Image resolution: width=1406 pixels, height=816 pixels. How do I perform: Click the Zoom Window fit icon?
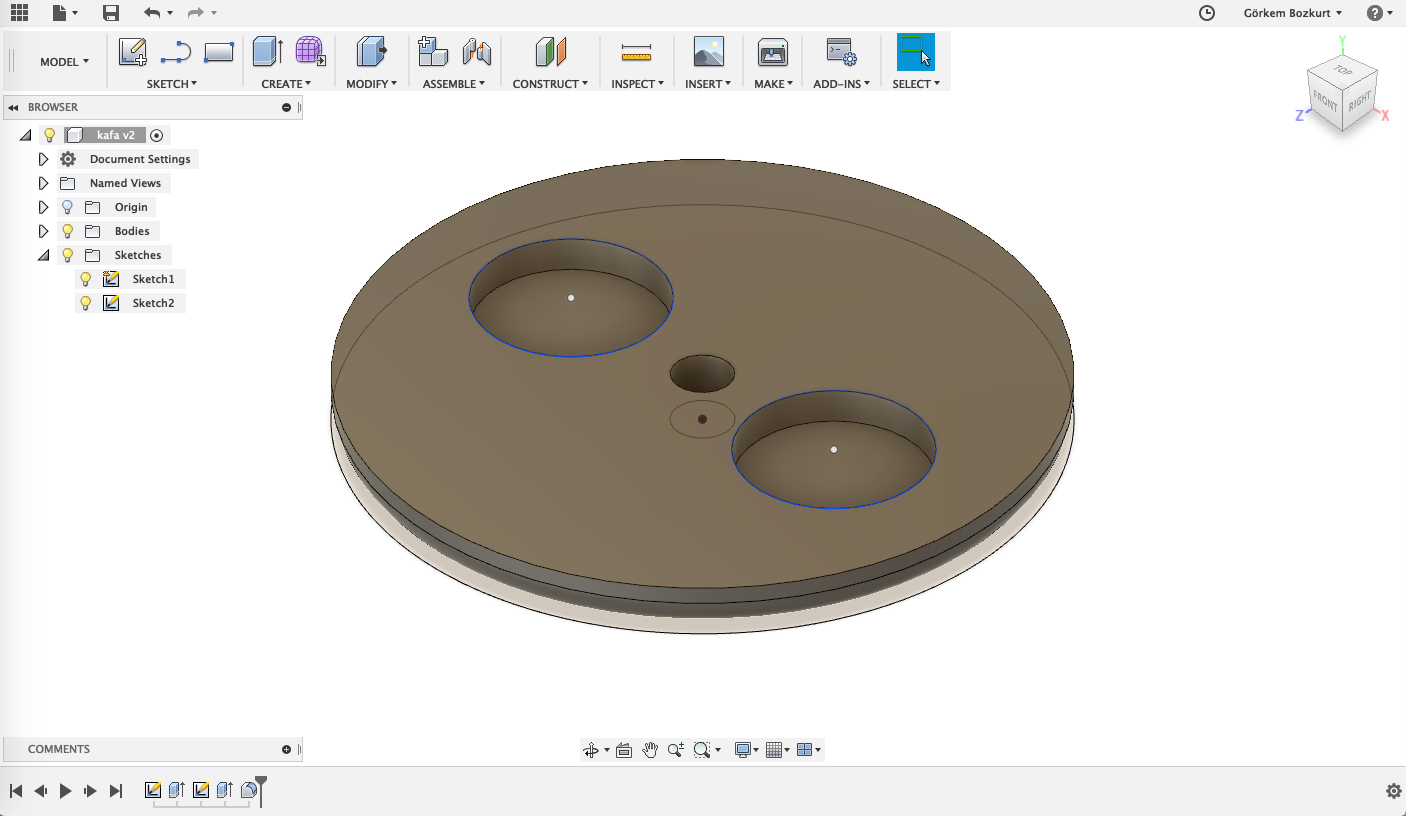[x=702, y=750]
